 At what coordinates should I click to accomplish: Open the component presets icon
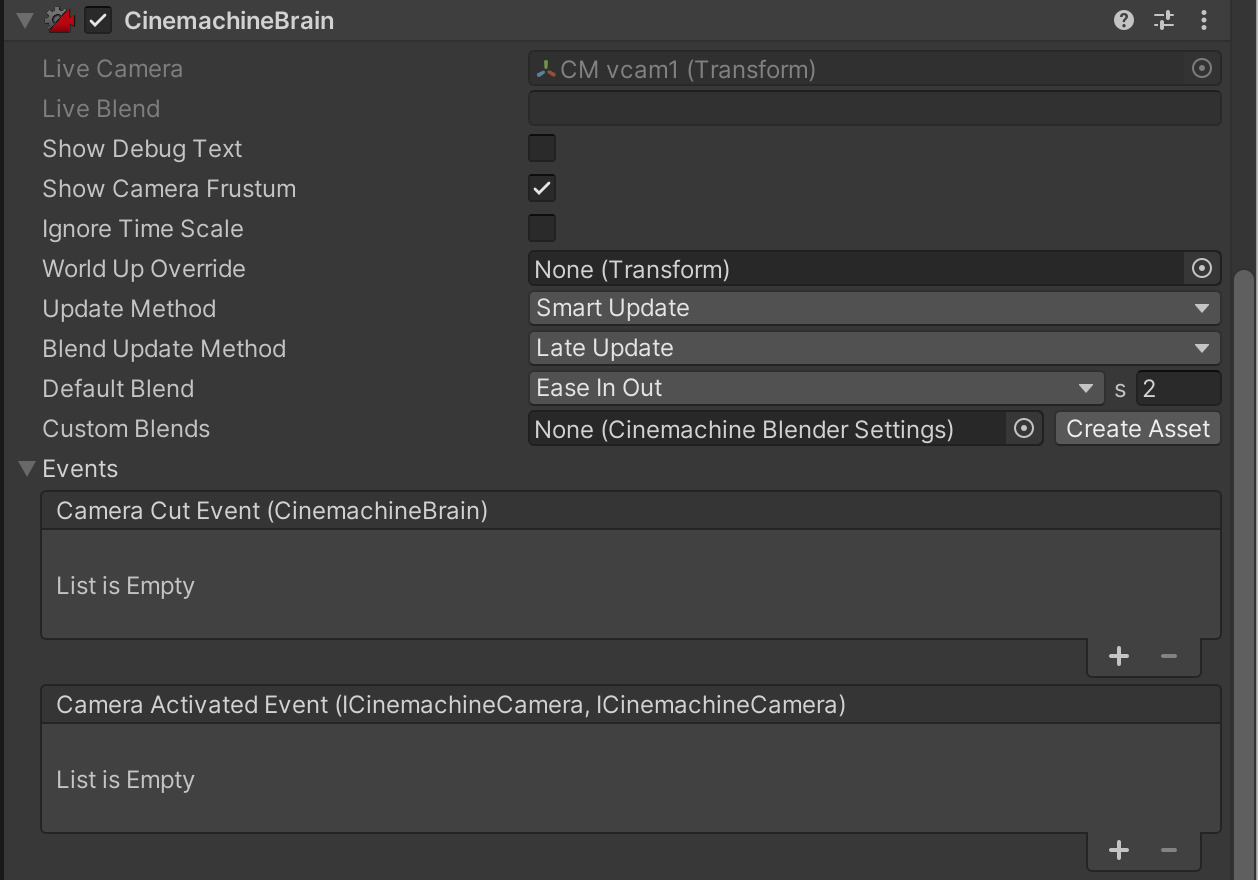click(1164, 20)
